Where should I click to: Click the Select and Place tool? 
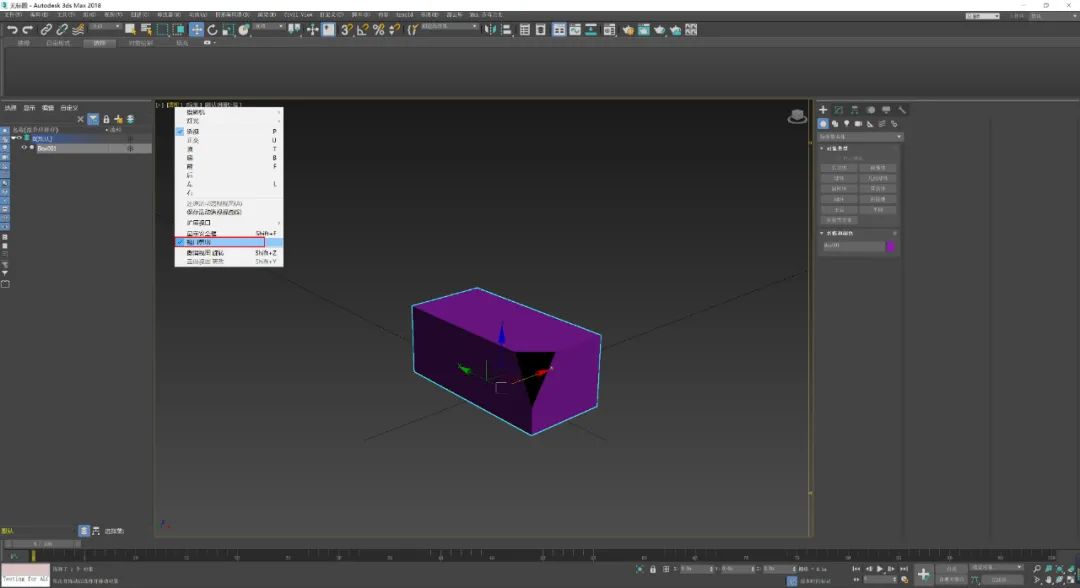pyautogui.click(x=244, y=30)
